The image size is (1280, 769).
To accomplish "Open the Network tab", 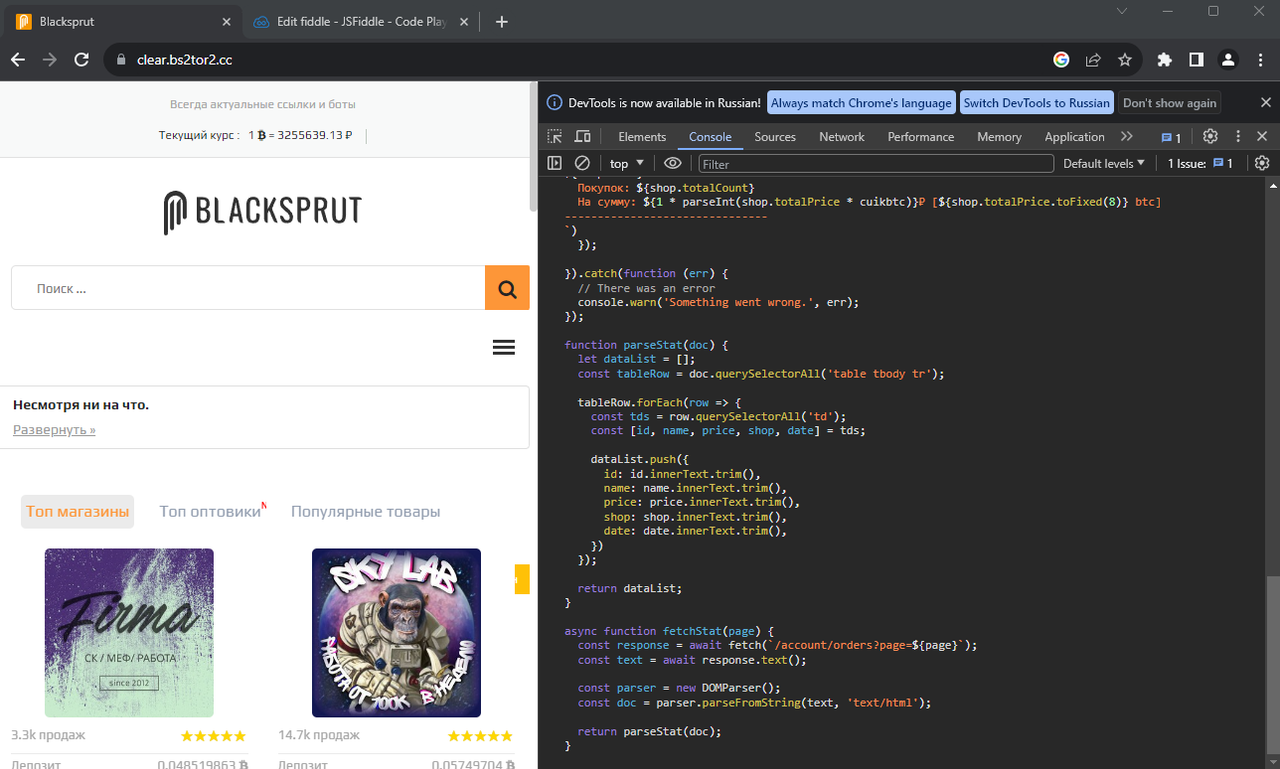I will click(x=842, y=137).
